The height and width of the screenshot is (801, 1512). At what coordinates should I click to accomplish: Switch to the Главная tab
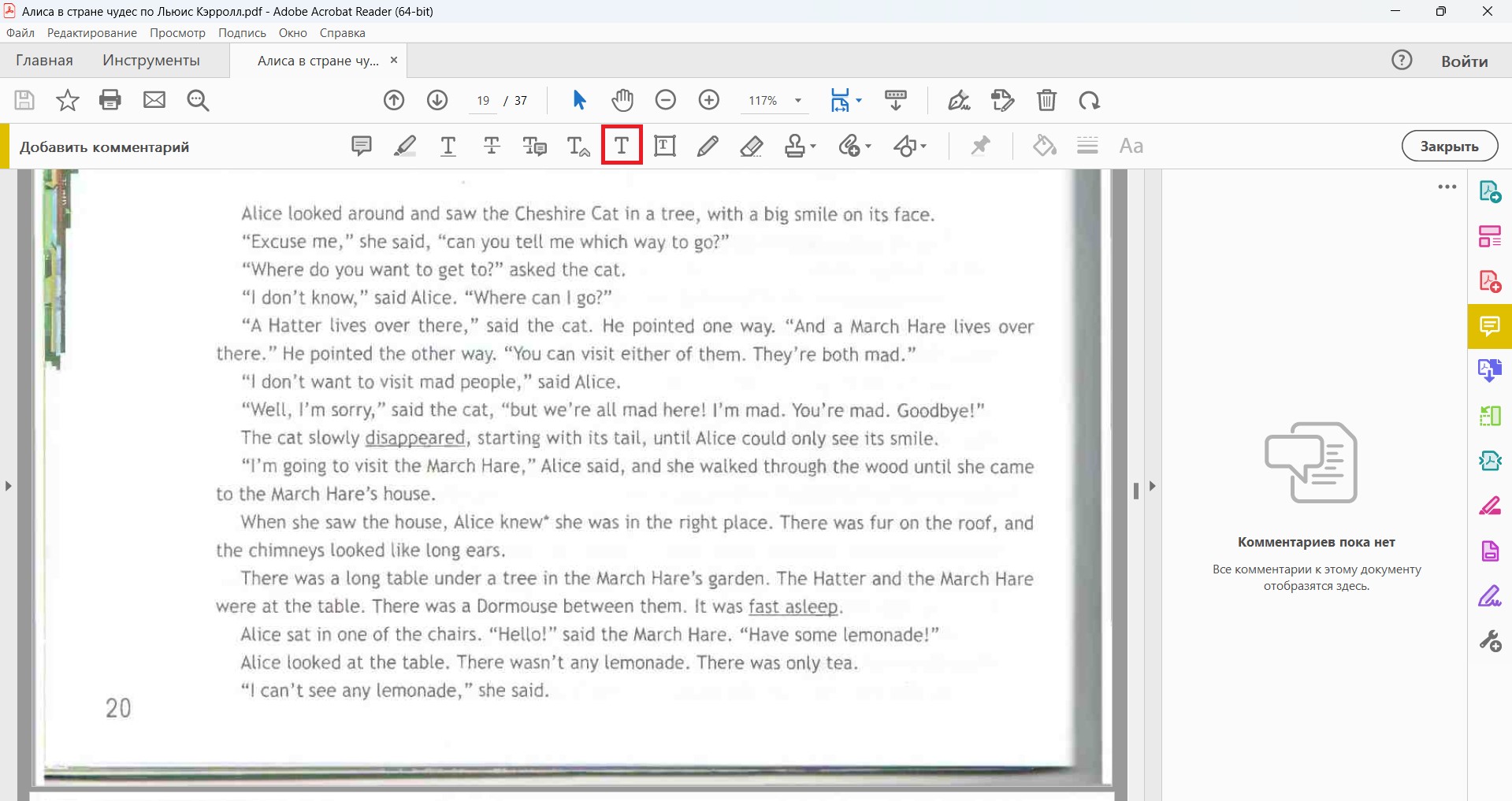(44, 61)
